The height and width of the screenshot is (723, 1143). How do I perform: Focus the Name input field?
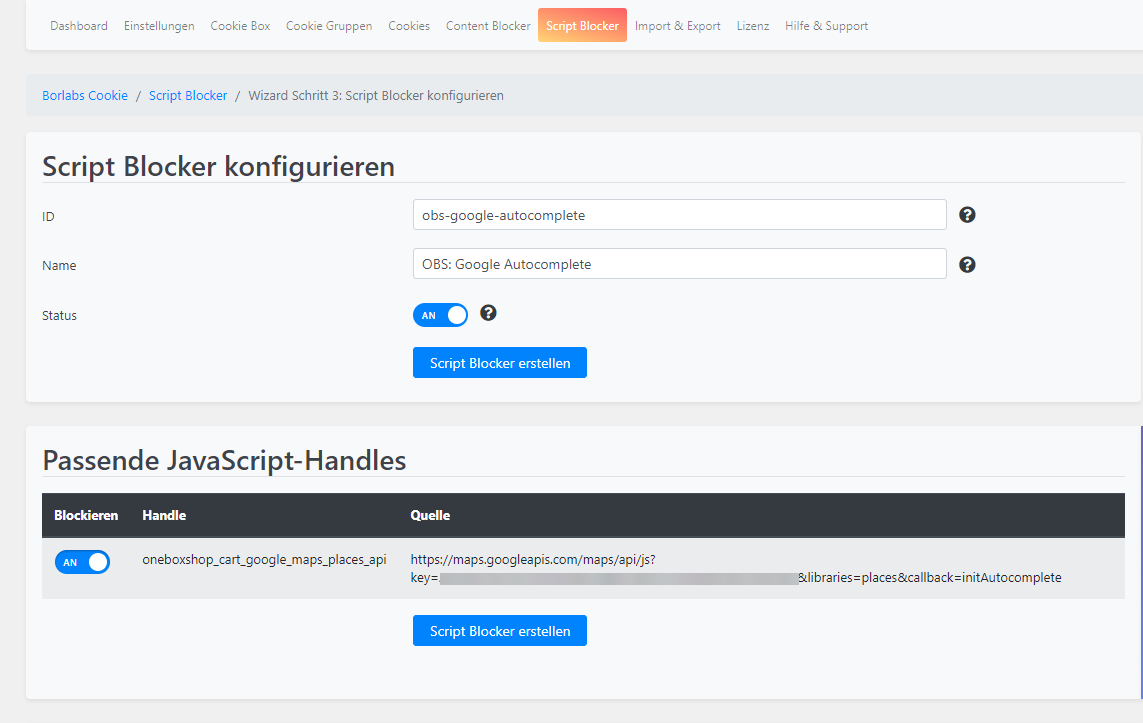679,264
